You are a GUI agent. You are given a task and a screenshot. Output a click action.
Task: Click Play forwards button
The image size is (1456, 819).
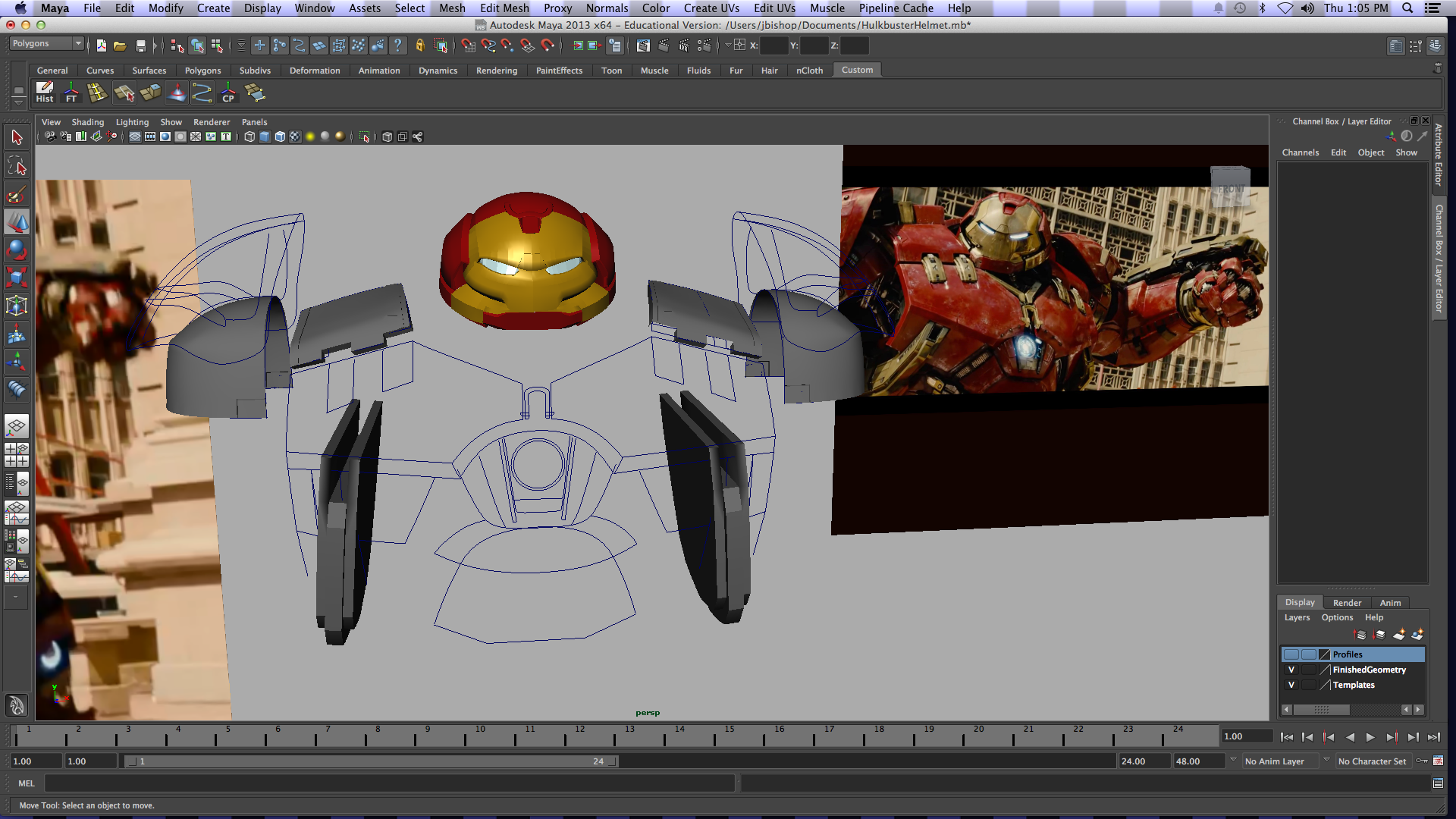1370,737
